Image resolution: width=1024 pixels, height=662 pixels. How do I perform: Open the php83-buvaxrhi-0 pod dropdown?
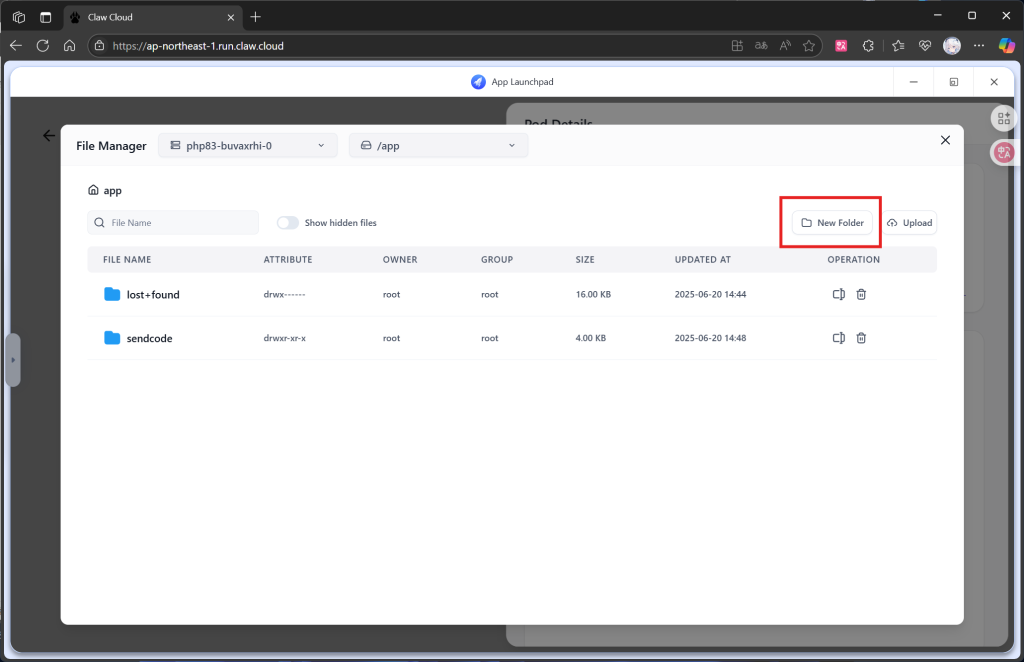(248, 146)
